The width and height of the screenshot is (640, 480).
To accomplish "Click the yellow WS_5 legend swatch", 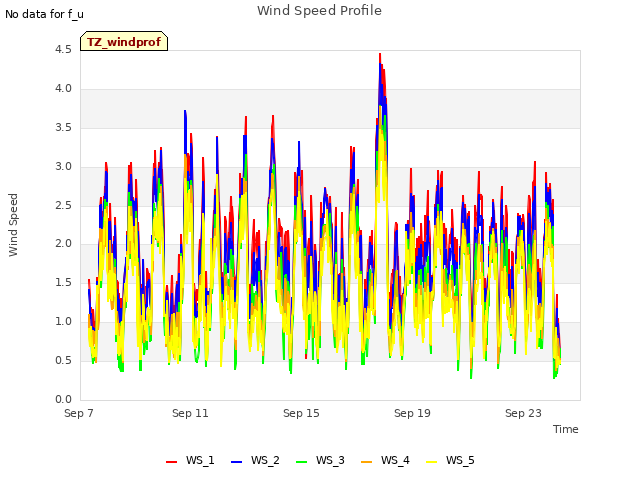I will 431,462.
